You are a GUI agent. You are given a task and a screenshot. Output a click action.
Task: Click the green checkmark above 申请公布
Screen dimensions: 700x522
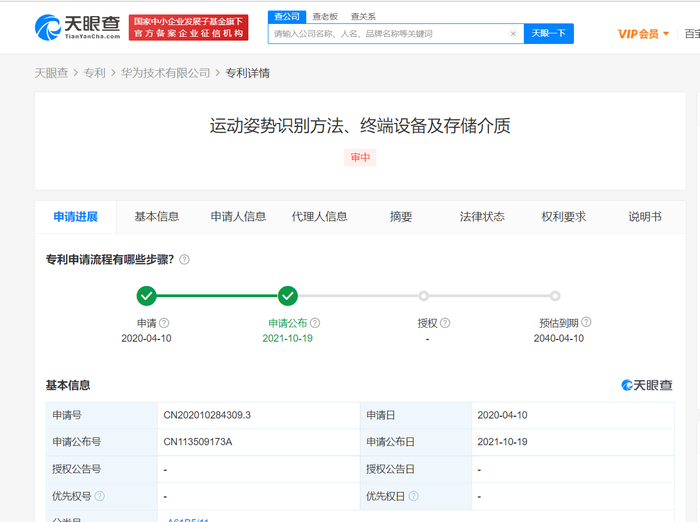click(x=288, y=296)
